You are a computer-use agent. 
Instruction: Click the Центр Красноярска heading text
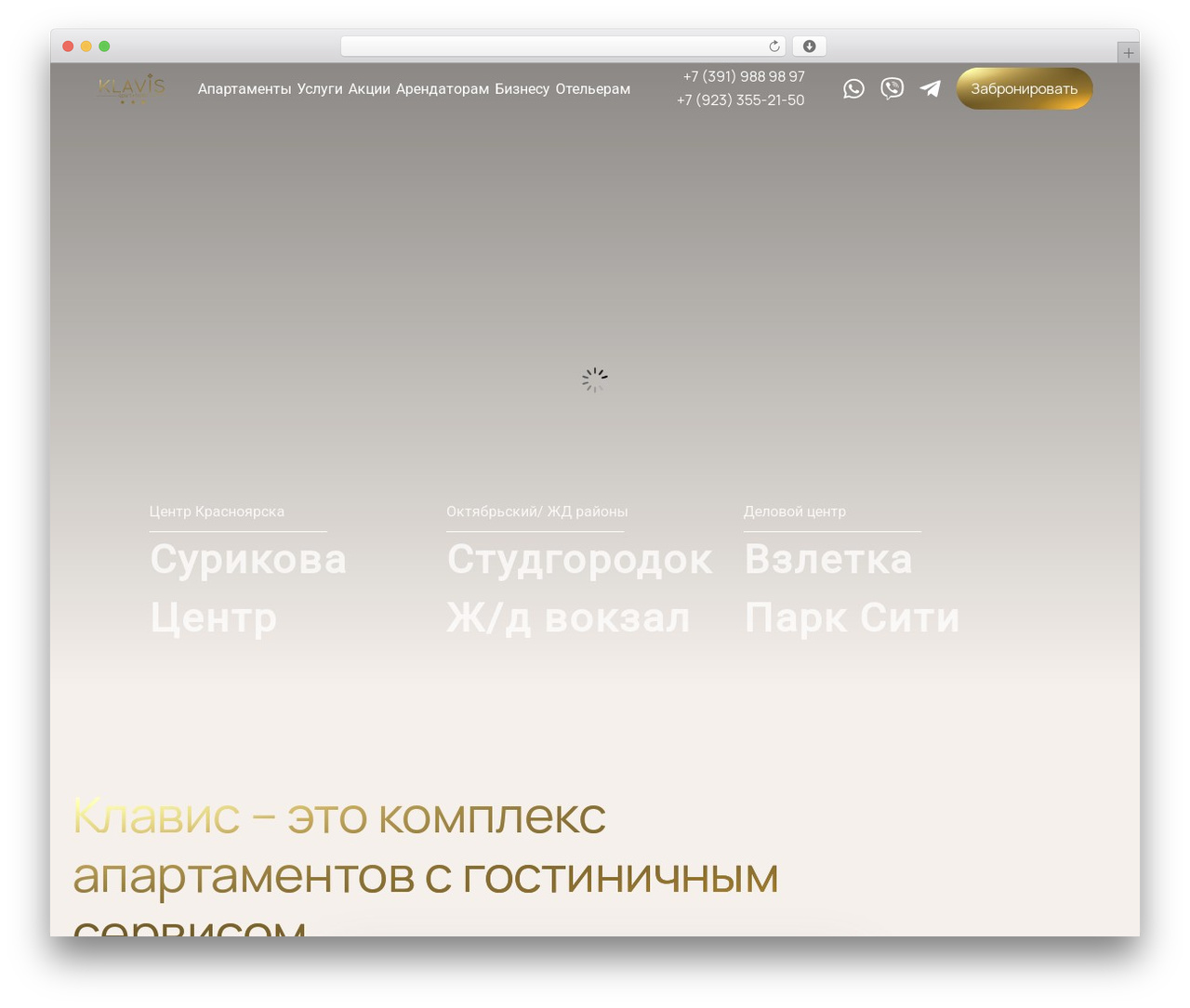217,511
